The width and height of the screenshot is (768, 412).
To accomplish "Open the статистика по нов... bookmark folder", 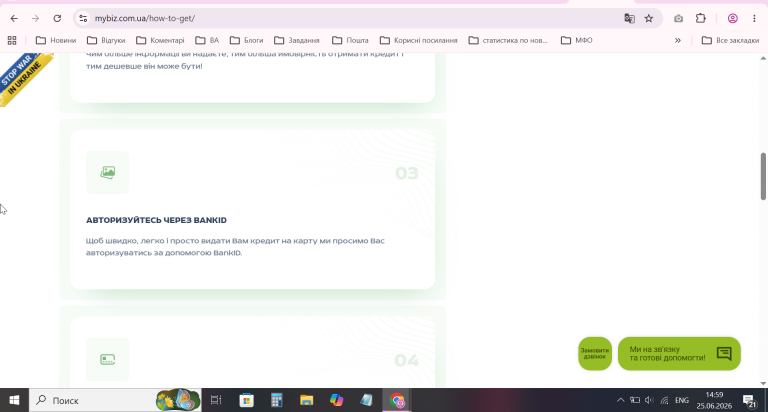I will point(508,40).
